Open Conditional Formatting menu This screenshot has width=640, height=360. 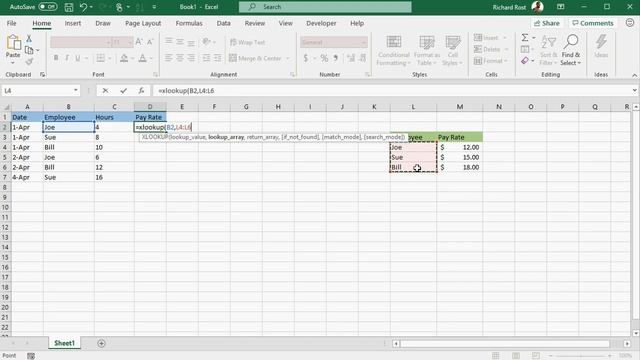tap(393, 50)
